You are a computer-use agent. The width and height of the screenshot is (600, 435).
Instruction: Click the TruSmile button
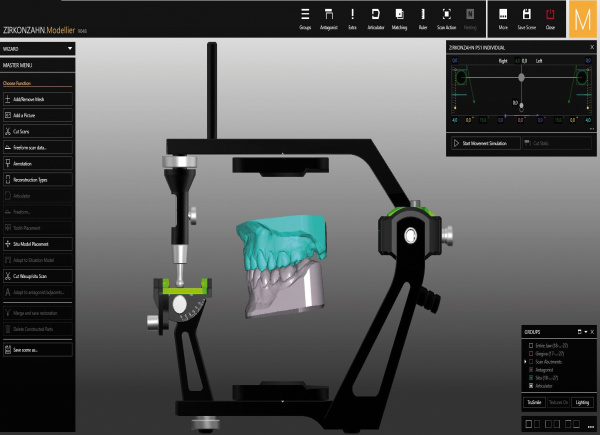[534, 402]
